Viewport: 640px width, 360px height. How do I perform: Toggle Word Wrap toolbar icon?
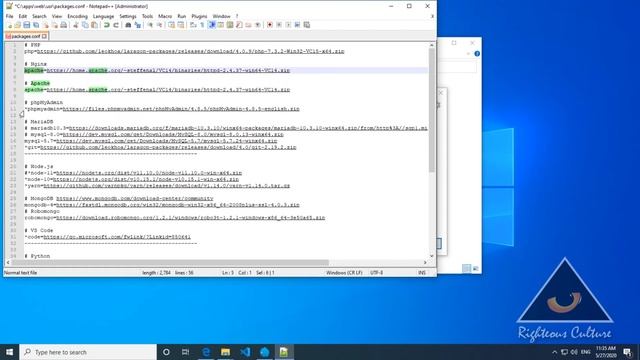[193, 25]
